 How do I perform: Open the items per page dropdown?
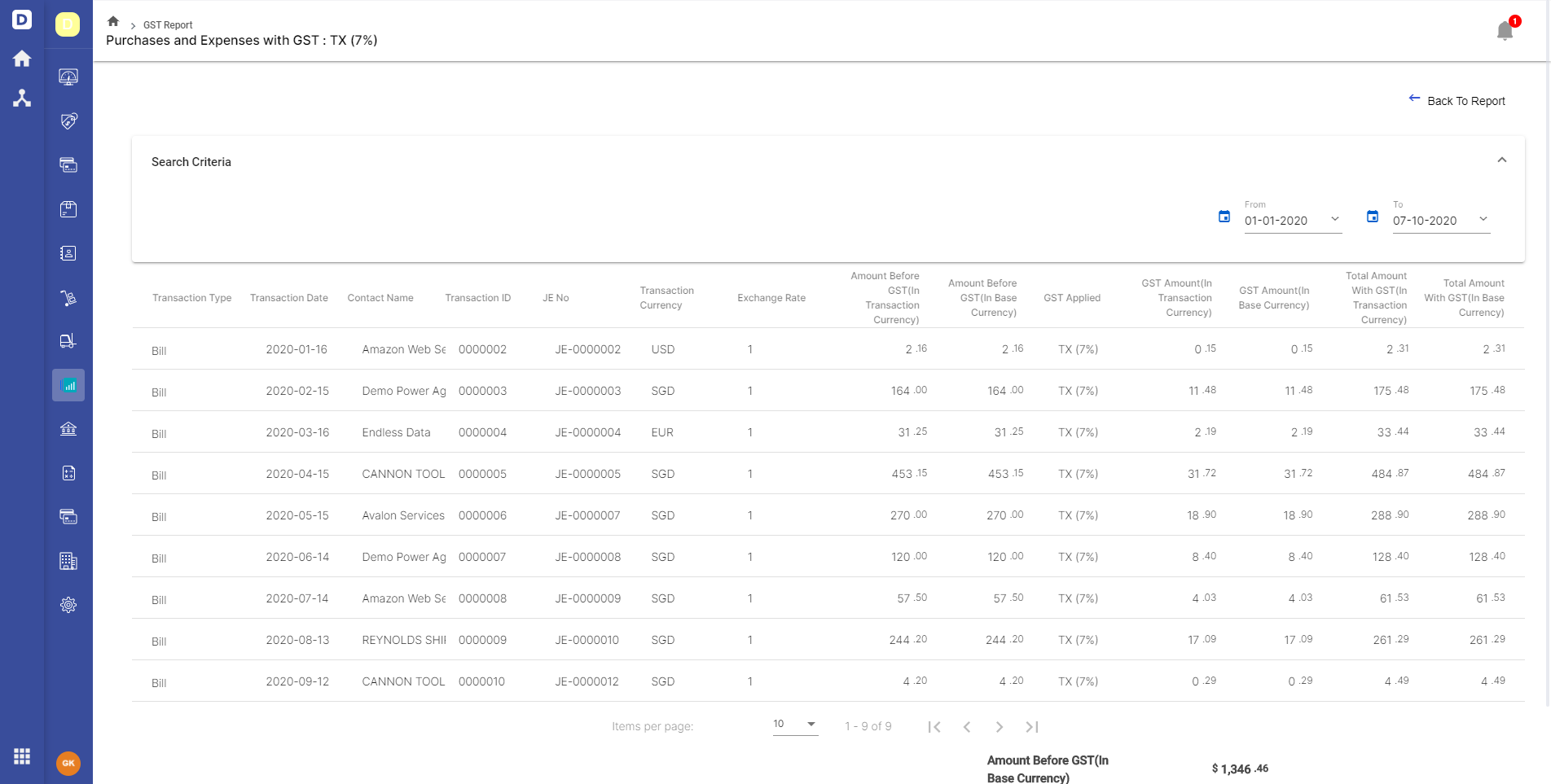coord(795,724)
